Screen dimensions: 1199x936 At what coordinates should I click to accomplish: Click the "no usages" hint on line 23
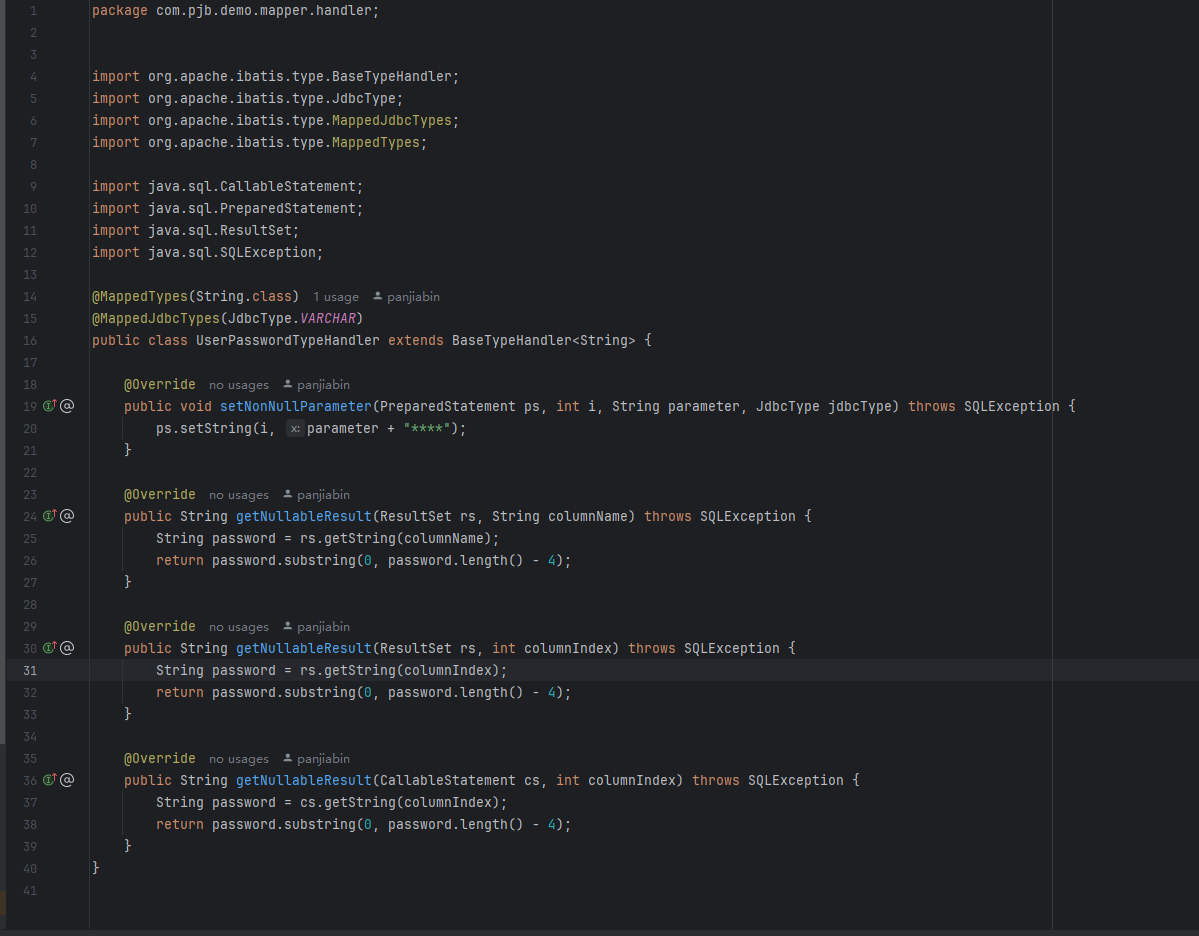[238, 495]
